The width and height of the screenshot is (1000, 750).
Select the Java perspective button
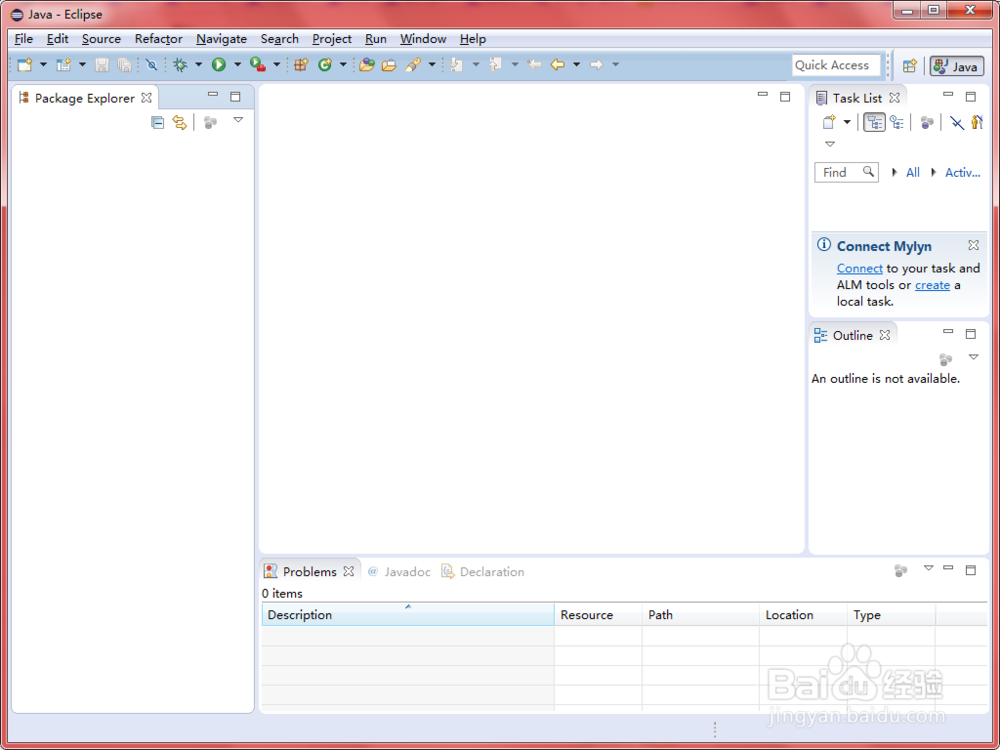957,66
